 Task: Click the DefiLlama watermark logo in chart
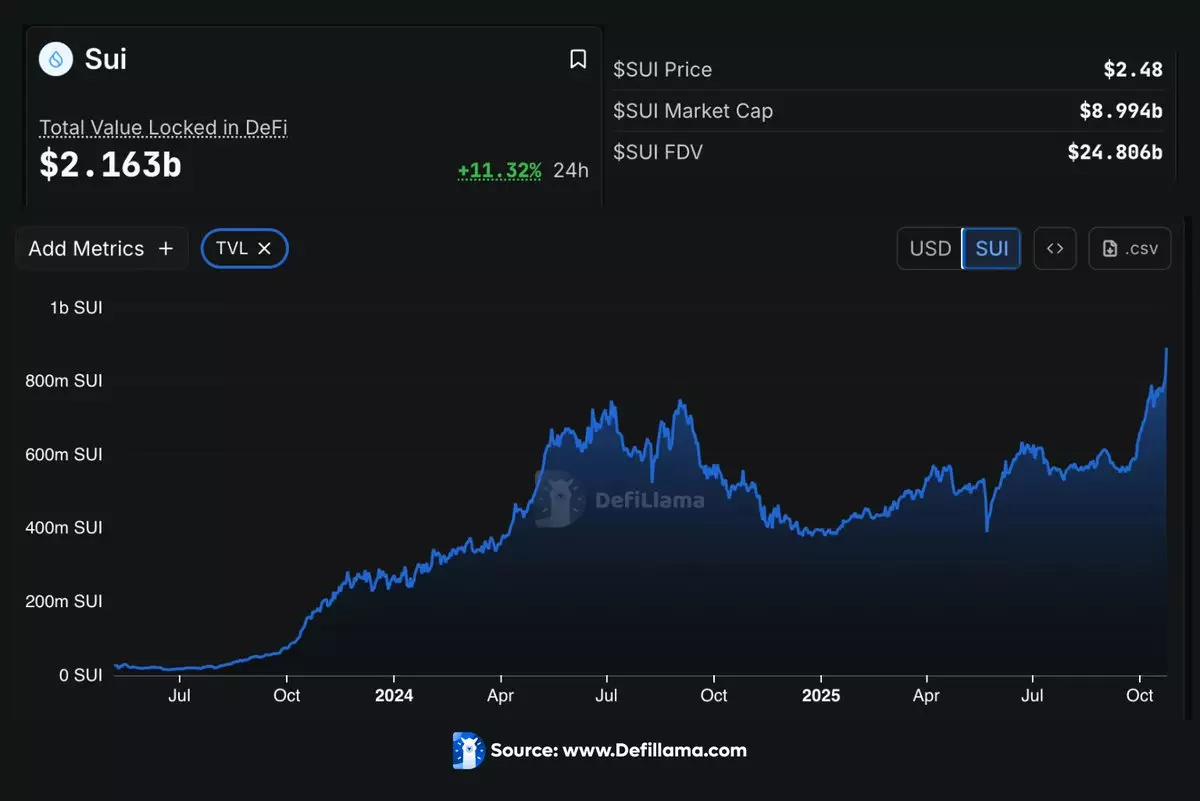point(560,498)
